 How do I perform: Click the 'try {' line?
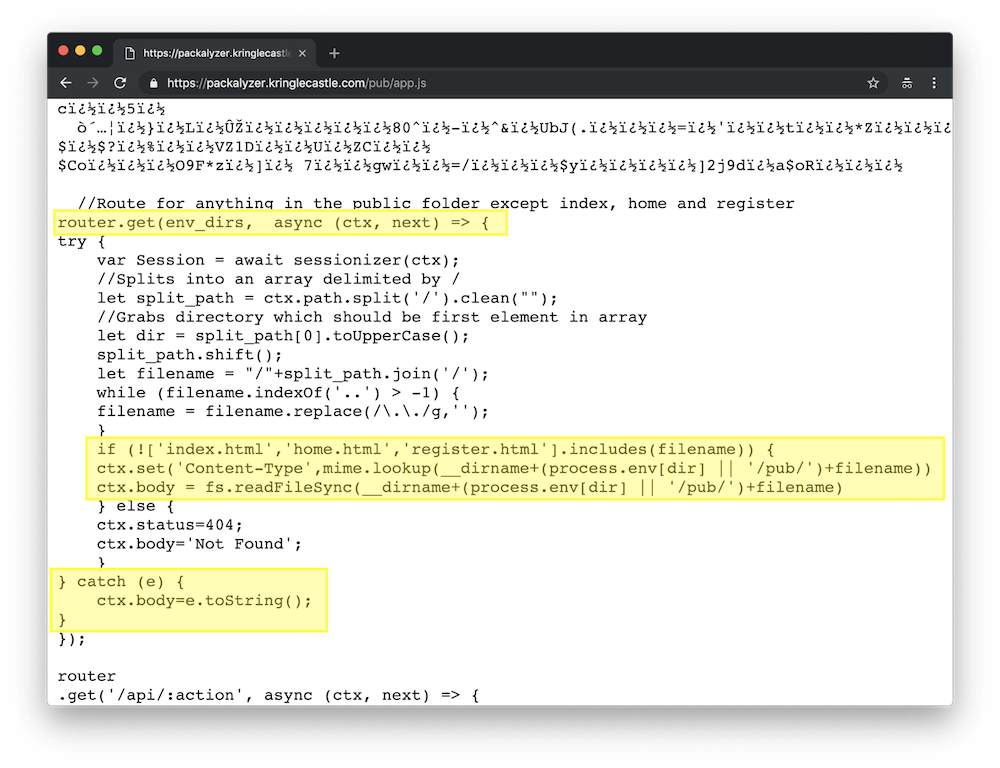82,242
